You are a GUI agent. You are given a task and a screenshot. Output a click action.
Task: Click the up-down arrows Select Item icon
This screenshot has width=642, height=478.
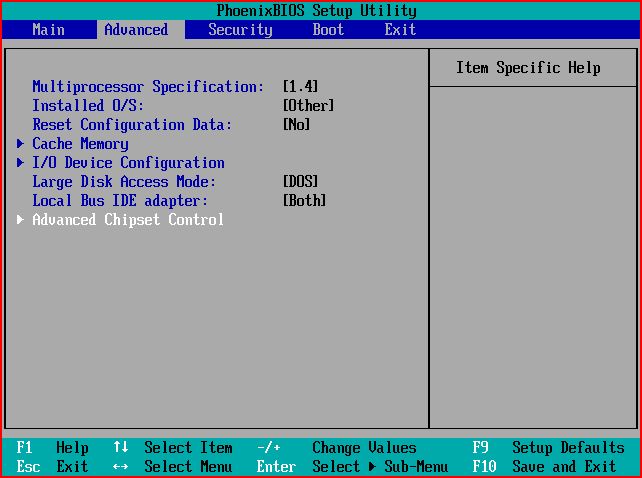120,447
